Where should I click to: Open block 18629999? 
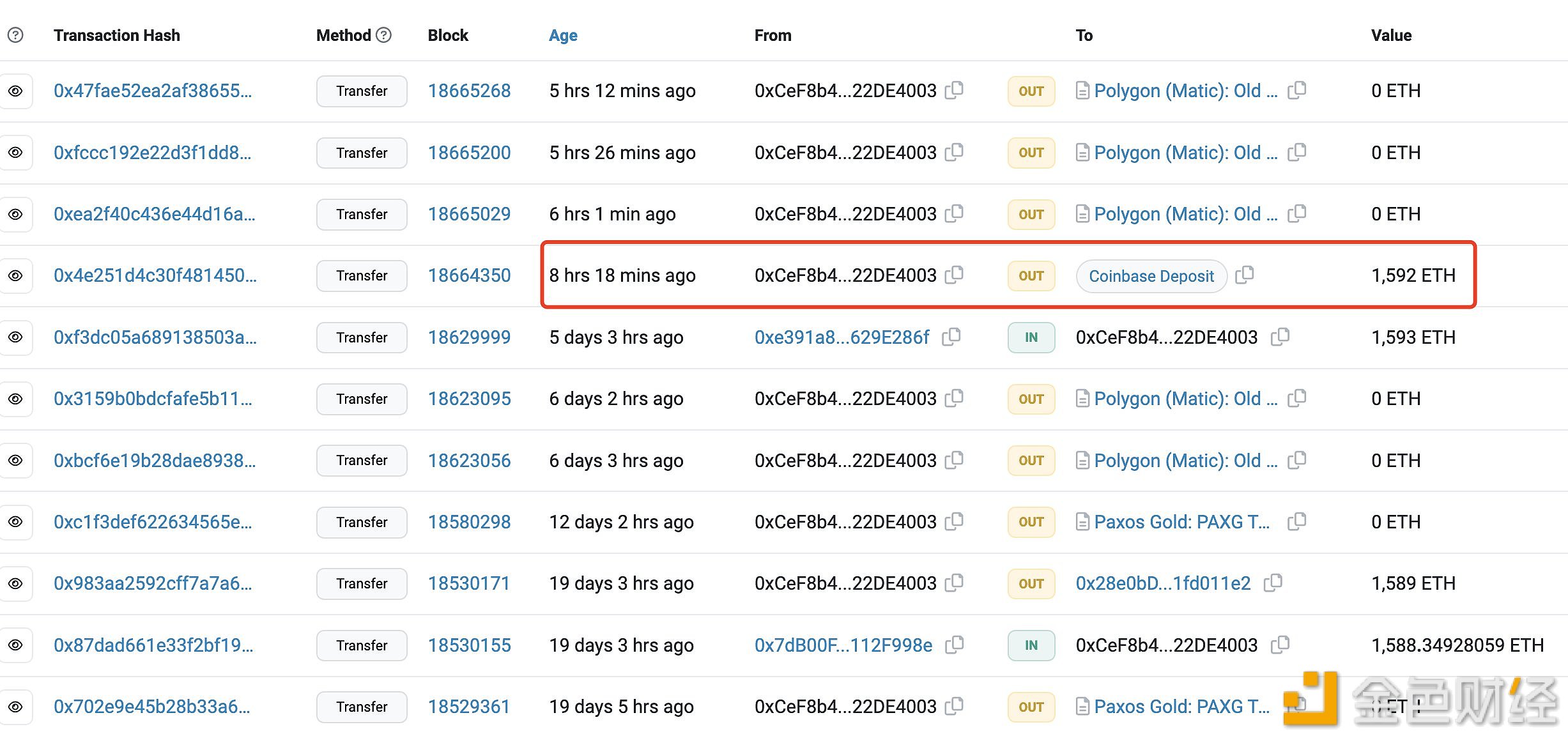pyautogui.click(x=469, y=337)
